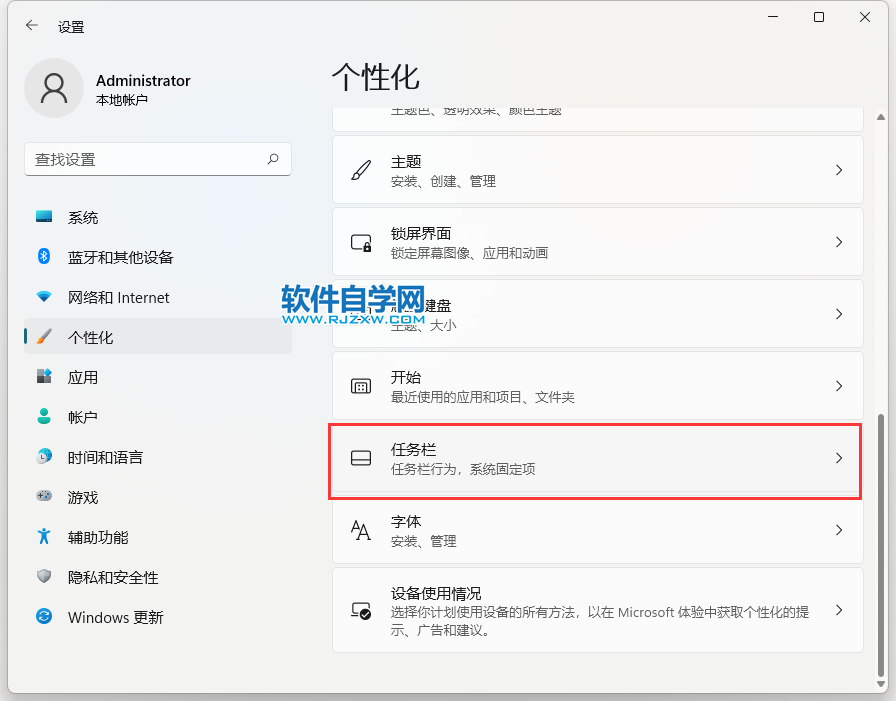Click the 帐户 person icon
The height and width of the screenshot is (701, 896).
44,416
